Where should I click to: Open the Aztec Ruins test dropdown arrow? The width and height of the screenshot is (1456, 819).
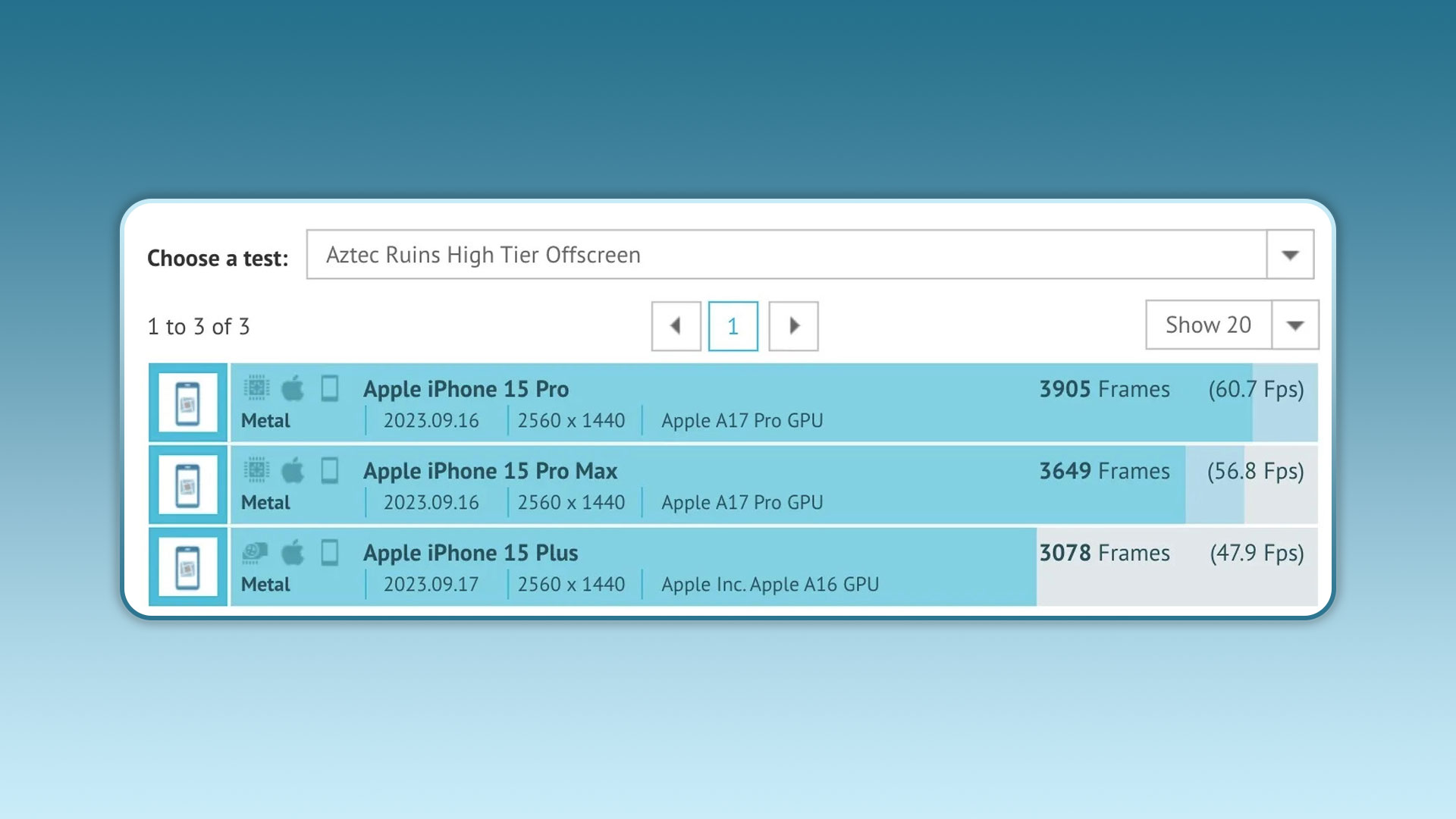coord(1290,255)
